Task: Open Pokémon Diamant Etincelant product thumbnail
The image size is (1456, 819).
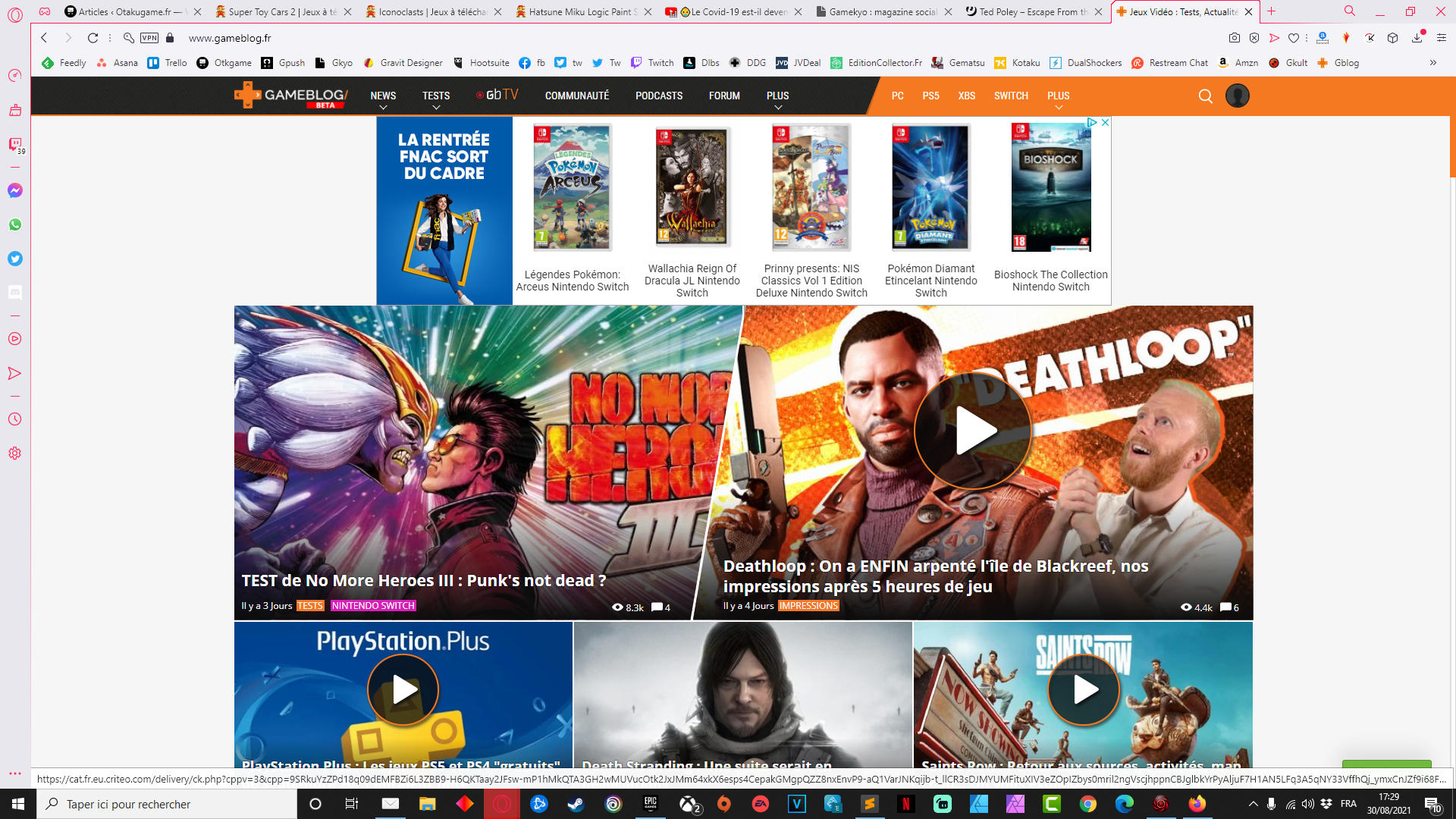Action: (x=930, y=188)
